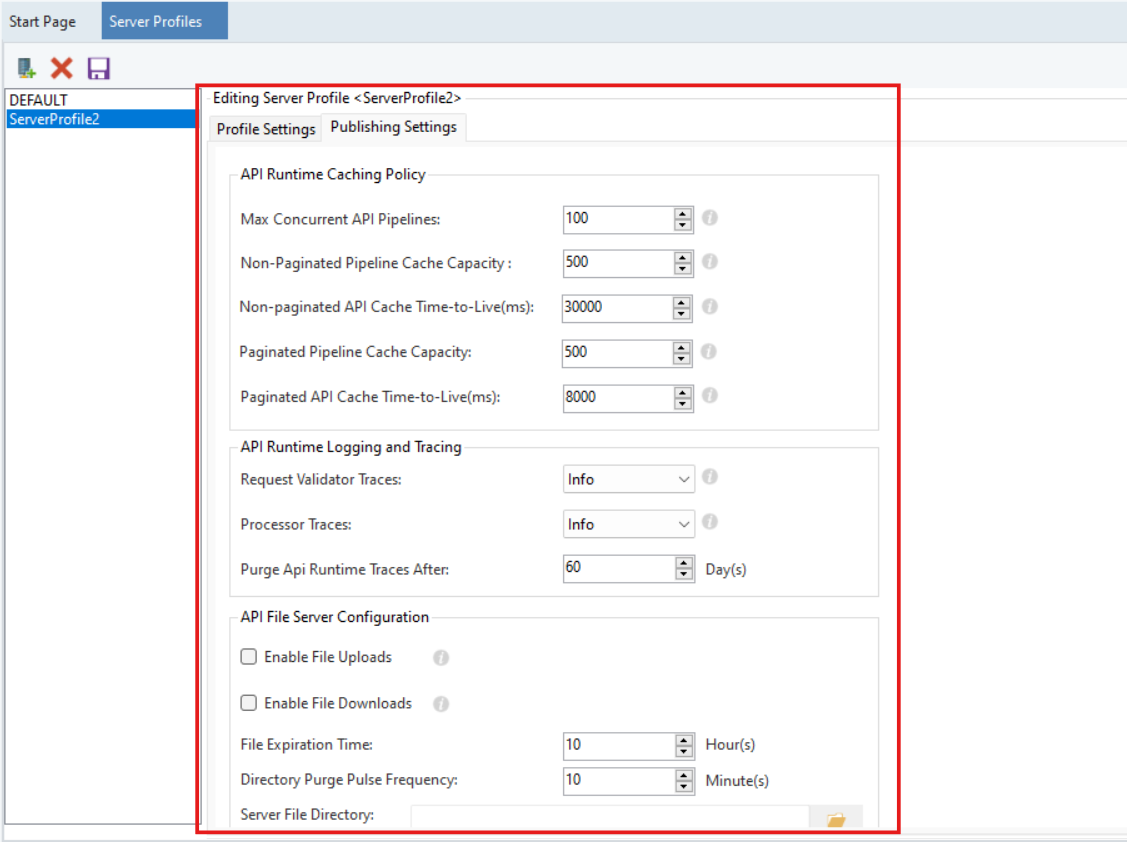This screenshot has width=1127, height=842.
Task: Expand the Request Validator Traces dropdown
Action: [x=684, y=480]
